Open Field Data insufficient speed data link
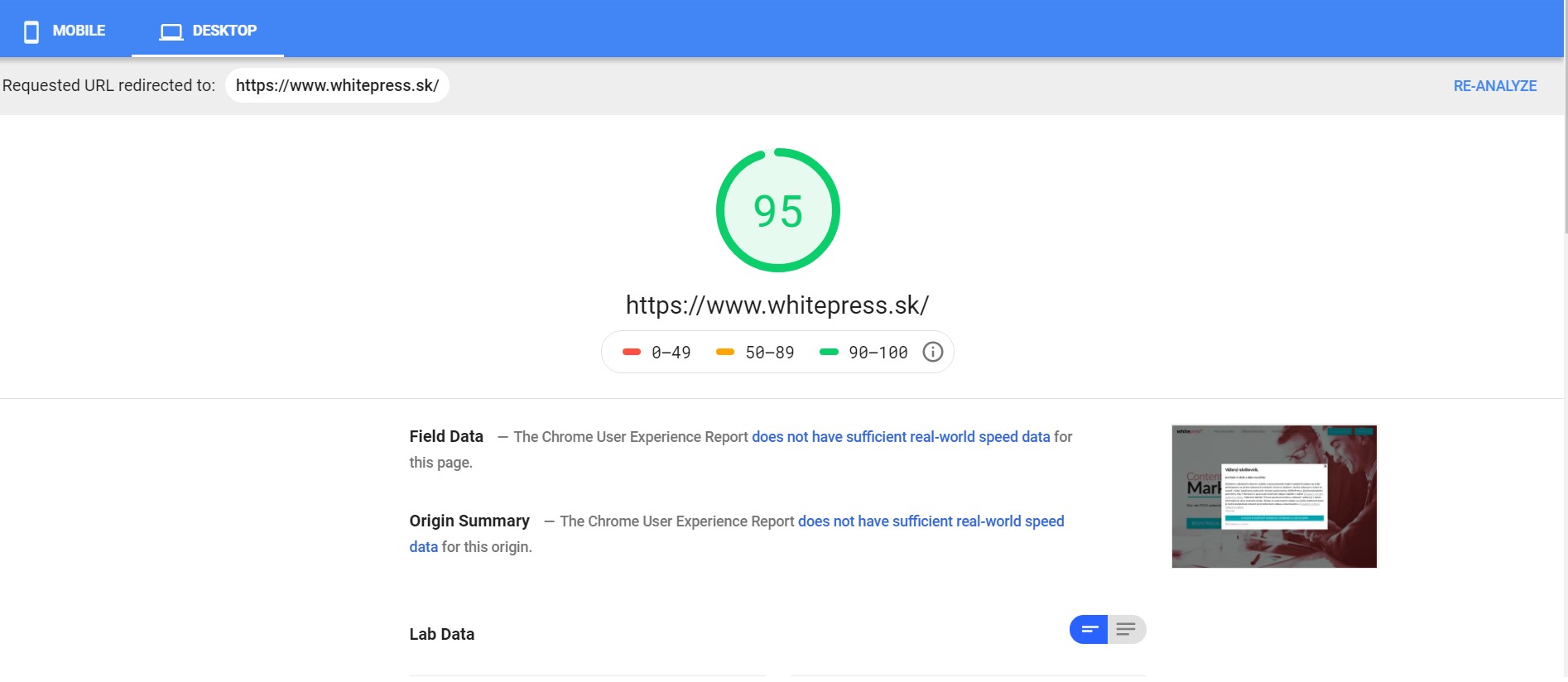 click(x=901, y=437)
